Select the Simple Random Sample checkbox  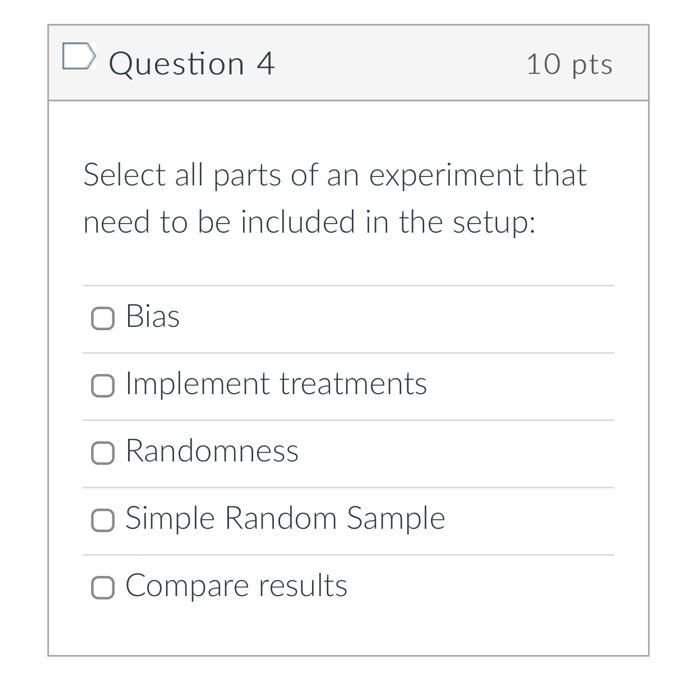coord(102,520)
